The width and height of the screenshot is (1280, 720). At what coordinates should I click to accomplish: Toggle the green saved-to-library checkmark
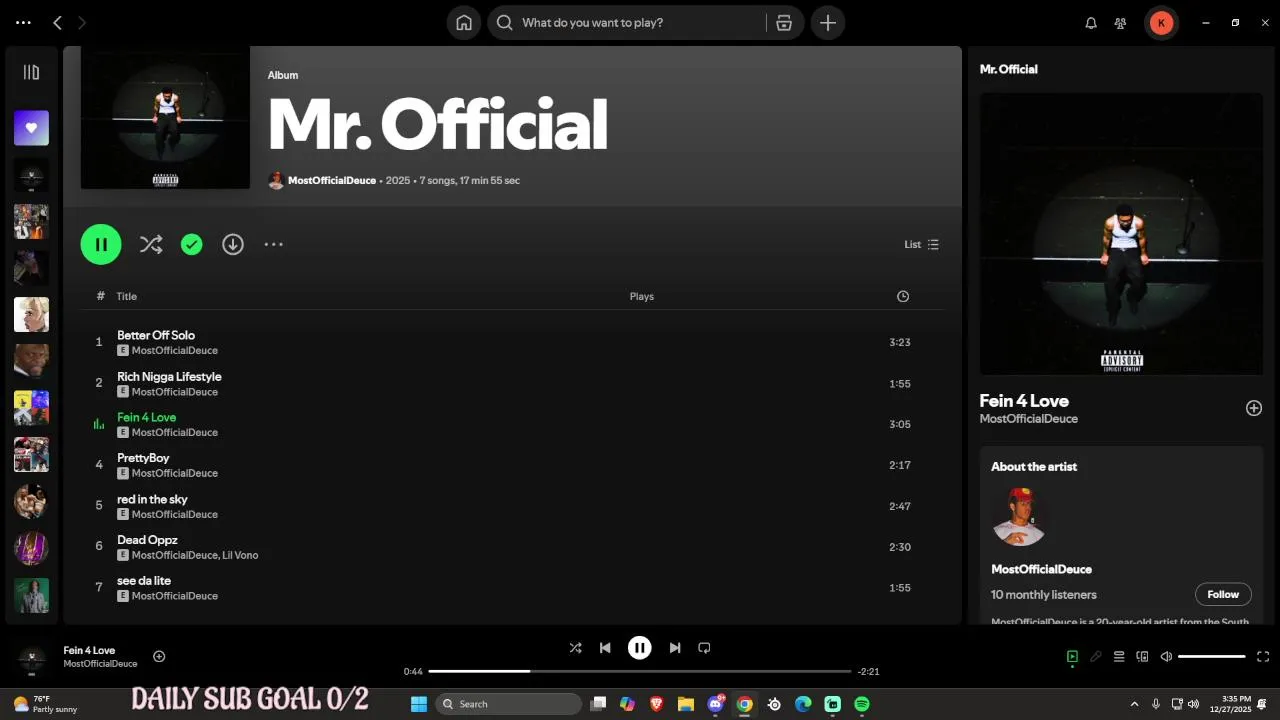pos(192,244)
